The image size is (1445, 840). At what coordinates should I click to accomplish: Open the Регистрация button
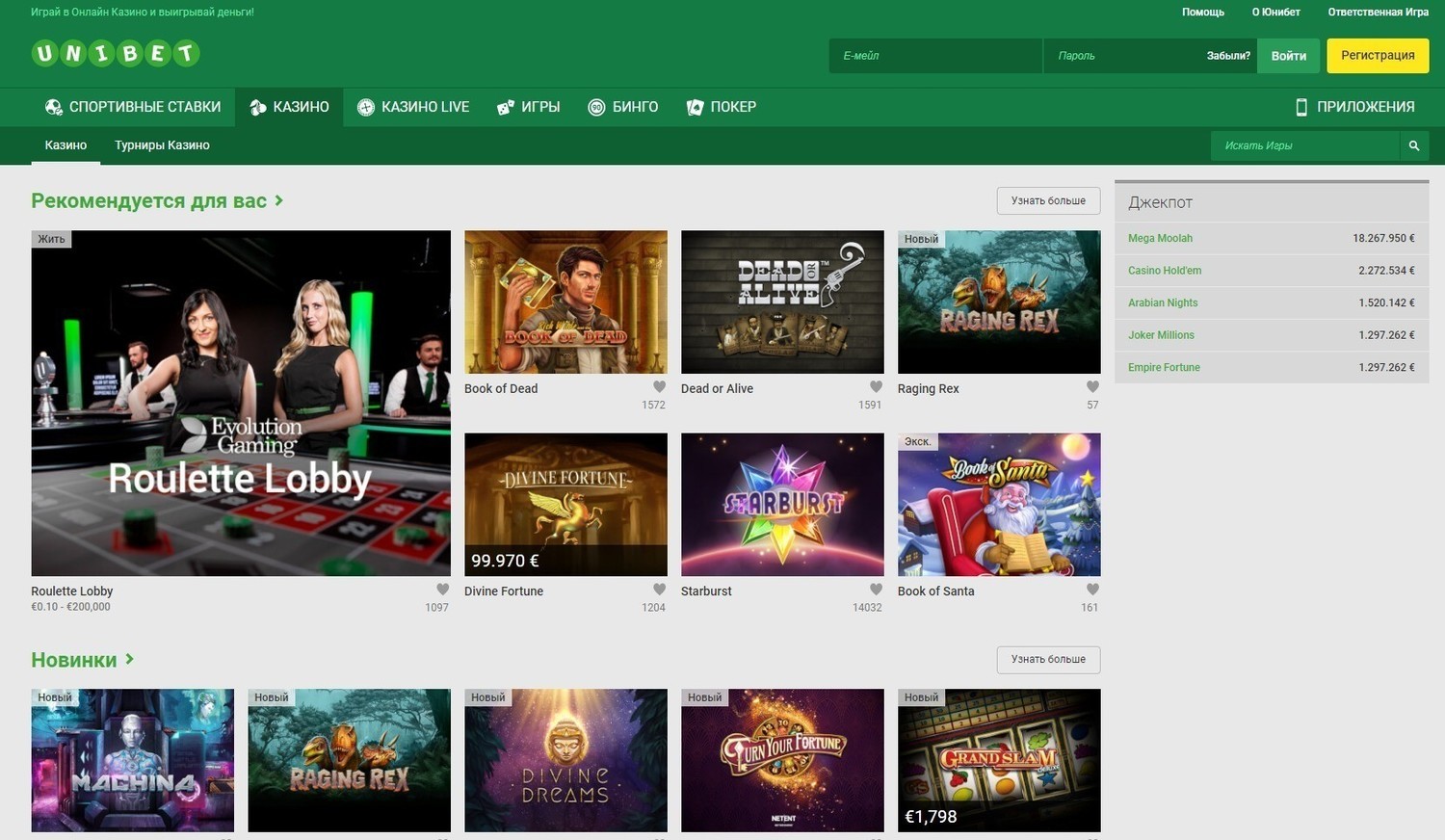pyautogui.click(x=1378, y=55)
